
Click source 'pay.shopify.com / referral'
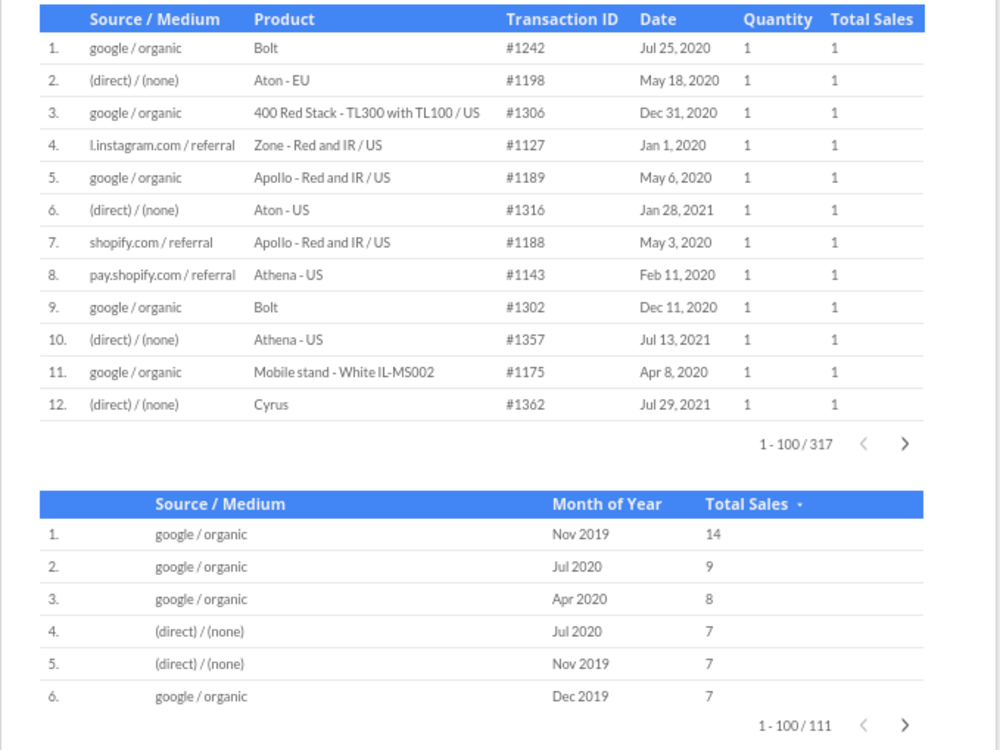pos(162,276)
